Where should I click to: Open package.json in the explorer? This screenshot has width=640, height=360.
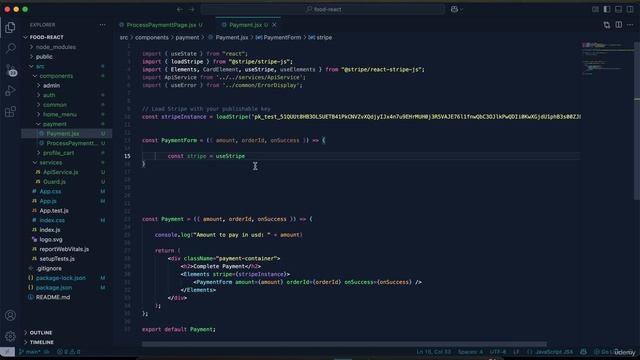click(53, 287)
